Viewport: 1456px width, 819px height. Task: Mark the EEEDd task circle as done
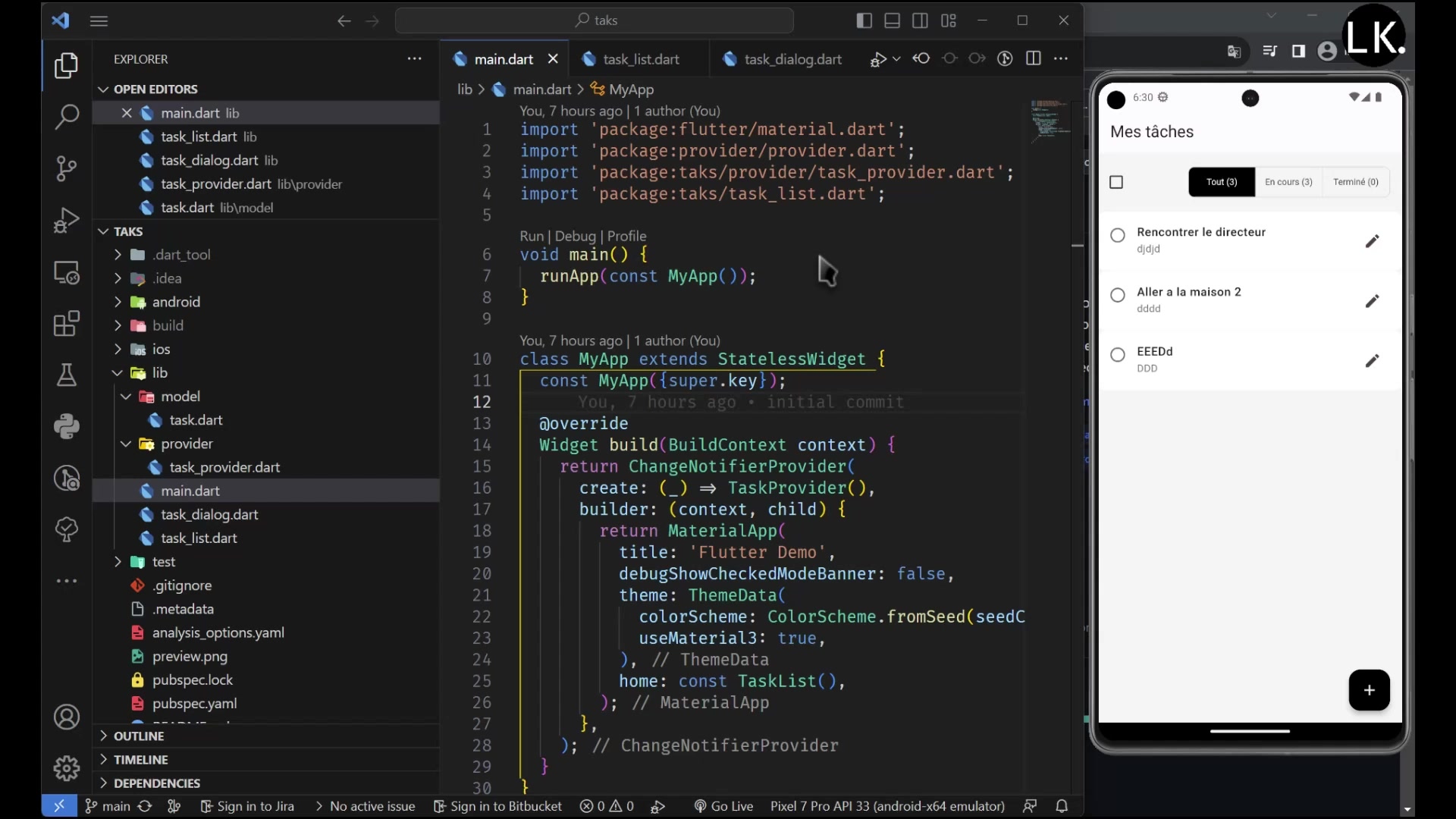click(1118, 354)
